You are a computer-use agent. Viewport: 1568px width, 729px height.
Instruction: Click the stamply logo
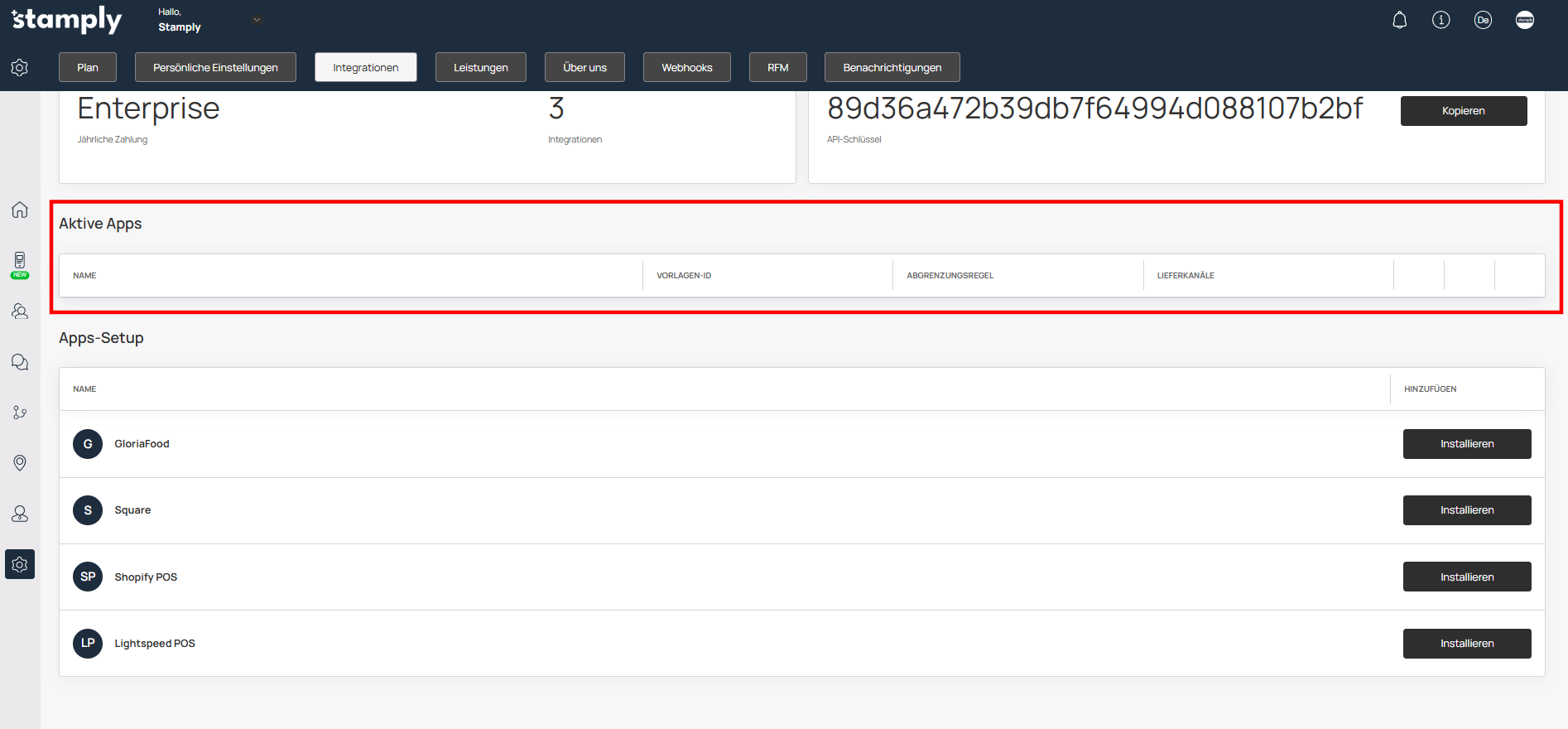[66, 20]
